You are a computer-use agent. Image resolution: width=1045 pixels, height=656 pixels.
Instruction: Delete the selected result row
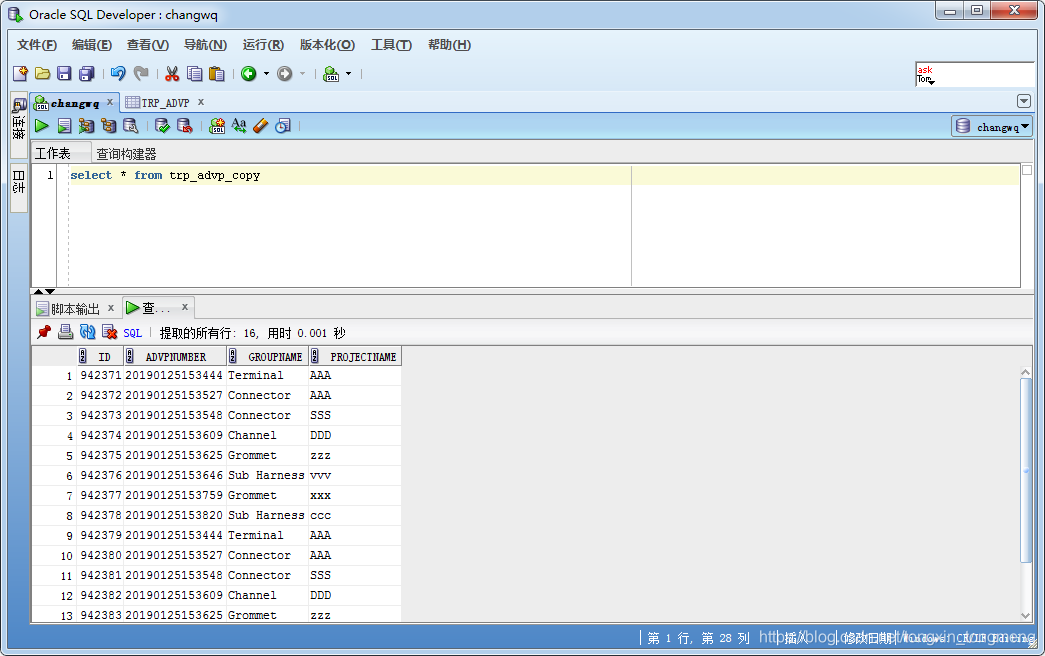pyautogui.click(x=109, y=332)
